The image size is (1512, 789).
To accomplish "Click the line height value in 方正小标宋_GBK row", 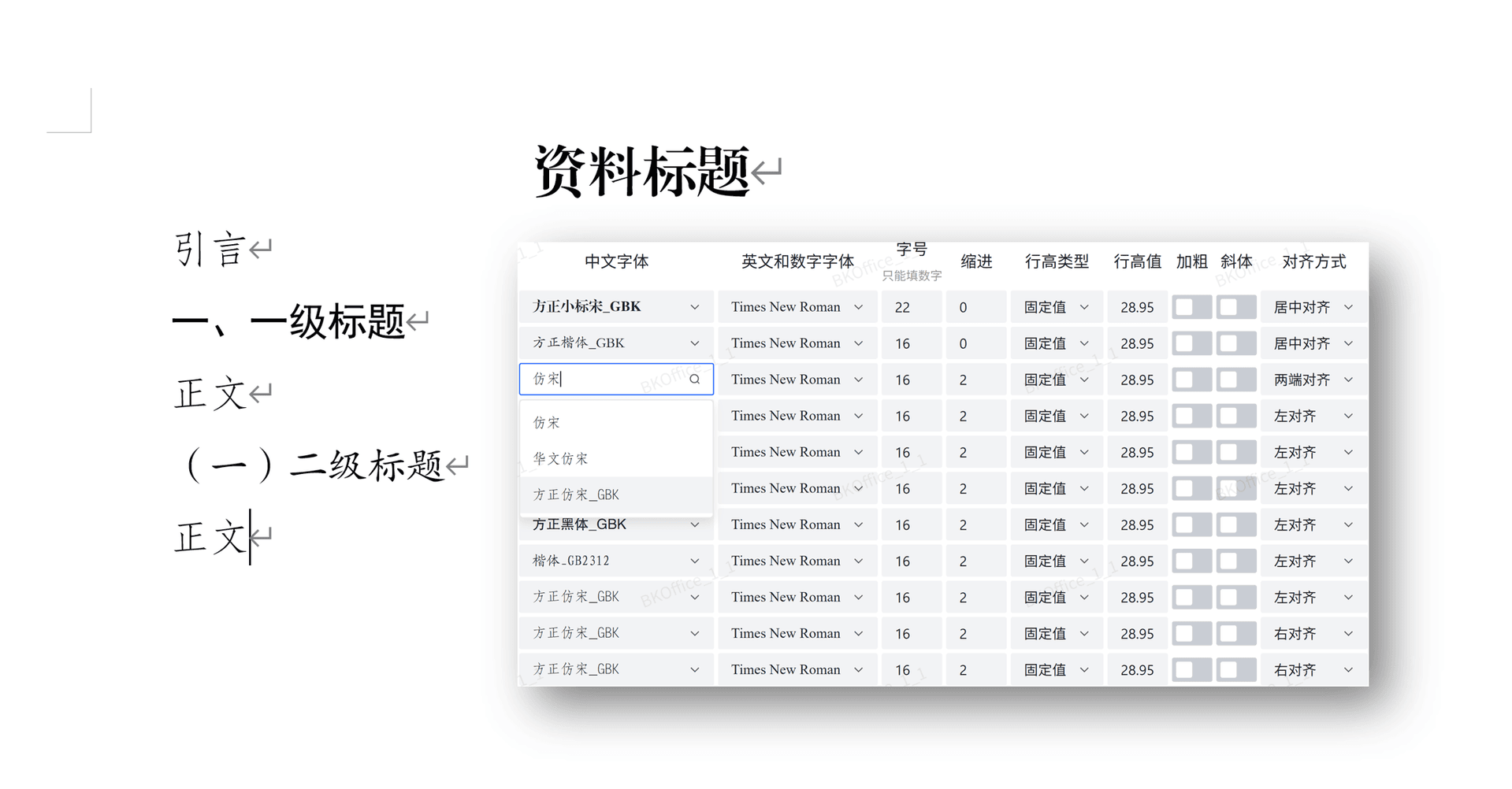I will (1136, 307).
